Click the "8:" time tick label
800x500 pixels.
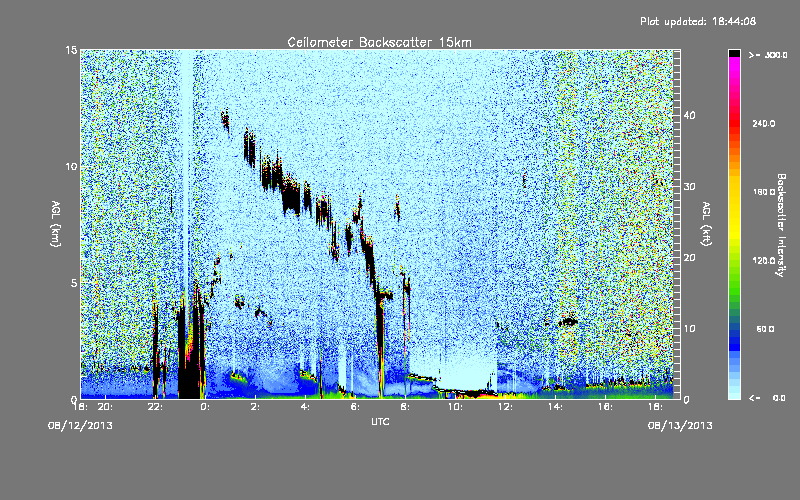click(406, 407)
